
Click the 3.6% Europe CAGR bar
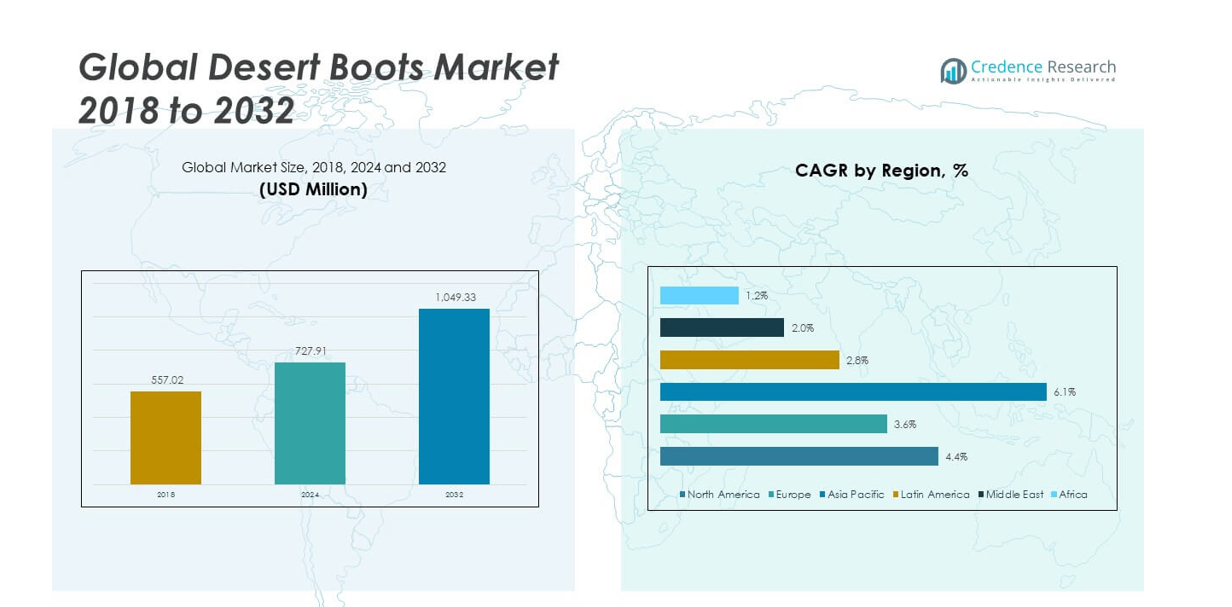(773, 424)
